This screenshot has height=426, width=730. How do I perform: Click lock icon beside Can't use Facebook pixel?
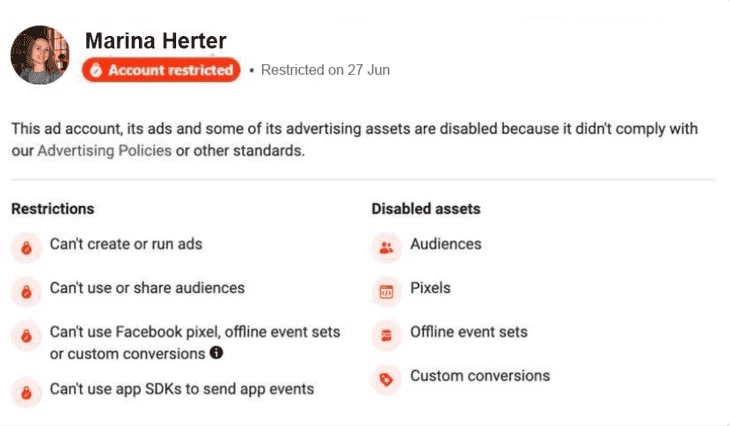click(x=27, y=335)
